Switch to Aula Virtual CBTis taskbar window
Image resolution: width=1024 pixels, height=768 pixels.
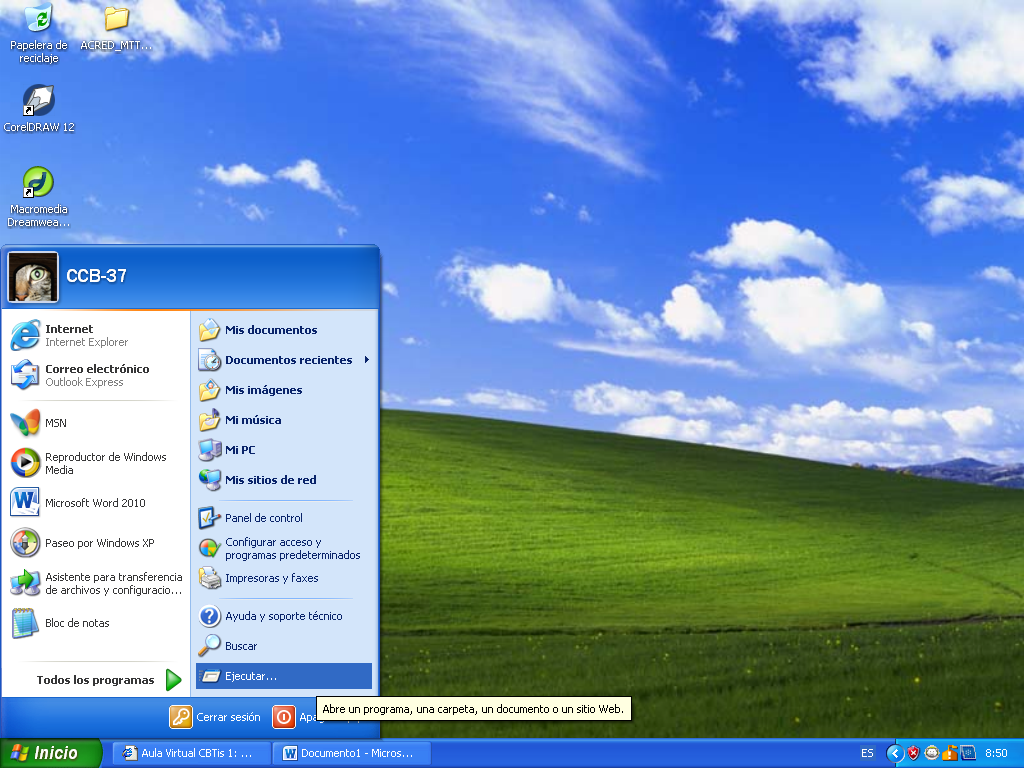pos(191,753)
